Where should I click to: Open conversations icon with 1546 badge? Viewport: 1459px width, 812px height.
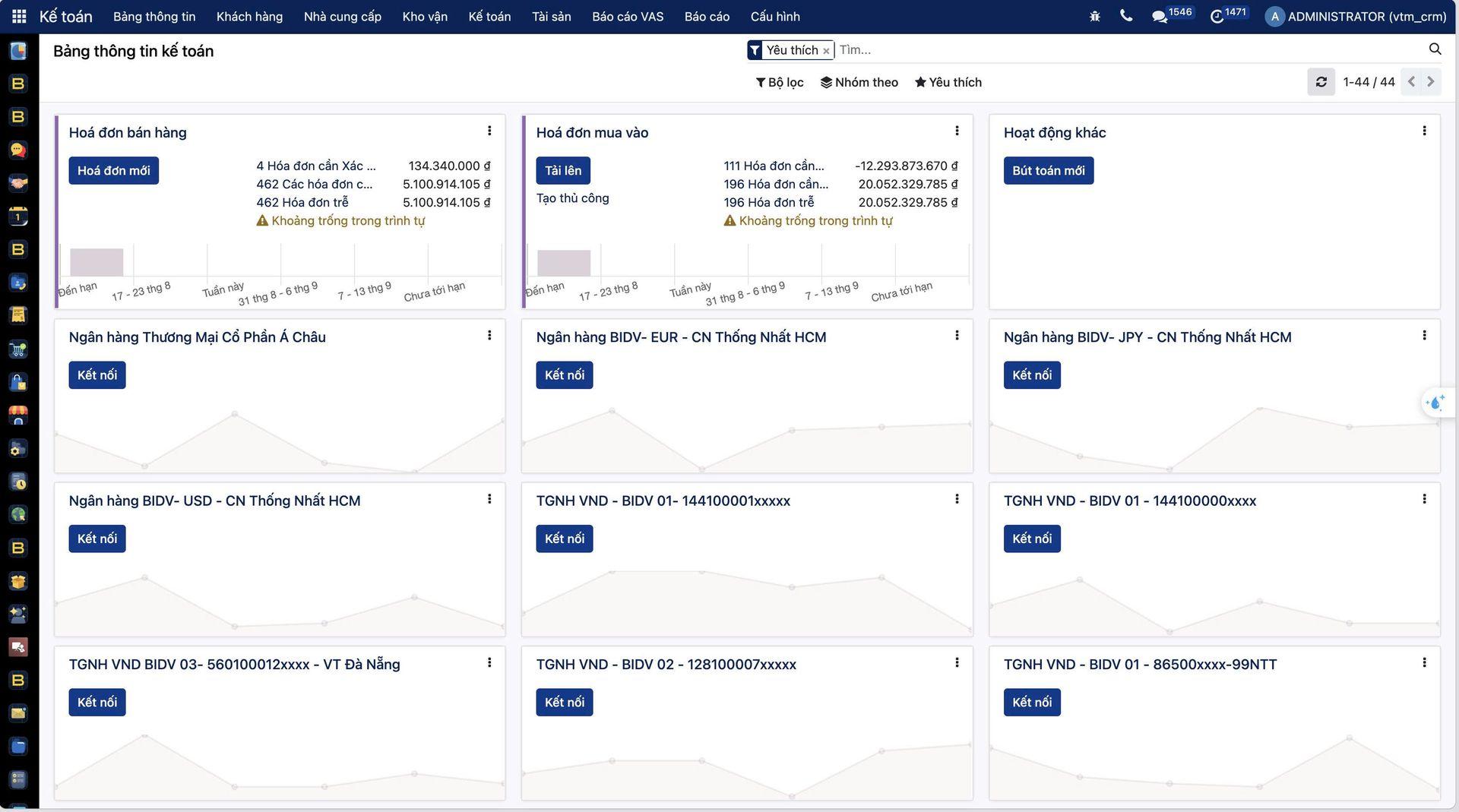coord(1160,16)
